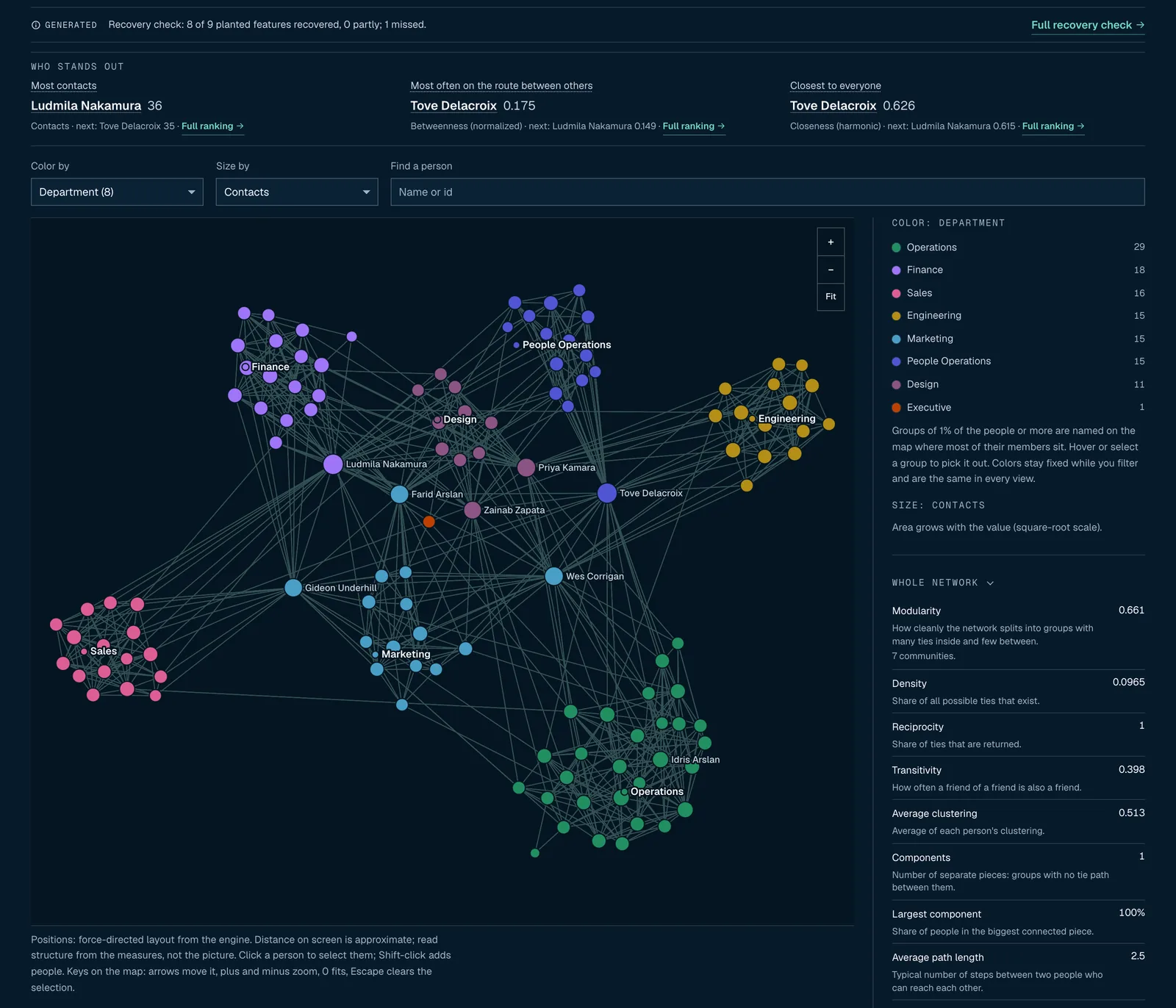Select the Tove Delacroix node

(x=606, y=493)
